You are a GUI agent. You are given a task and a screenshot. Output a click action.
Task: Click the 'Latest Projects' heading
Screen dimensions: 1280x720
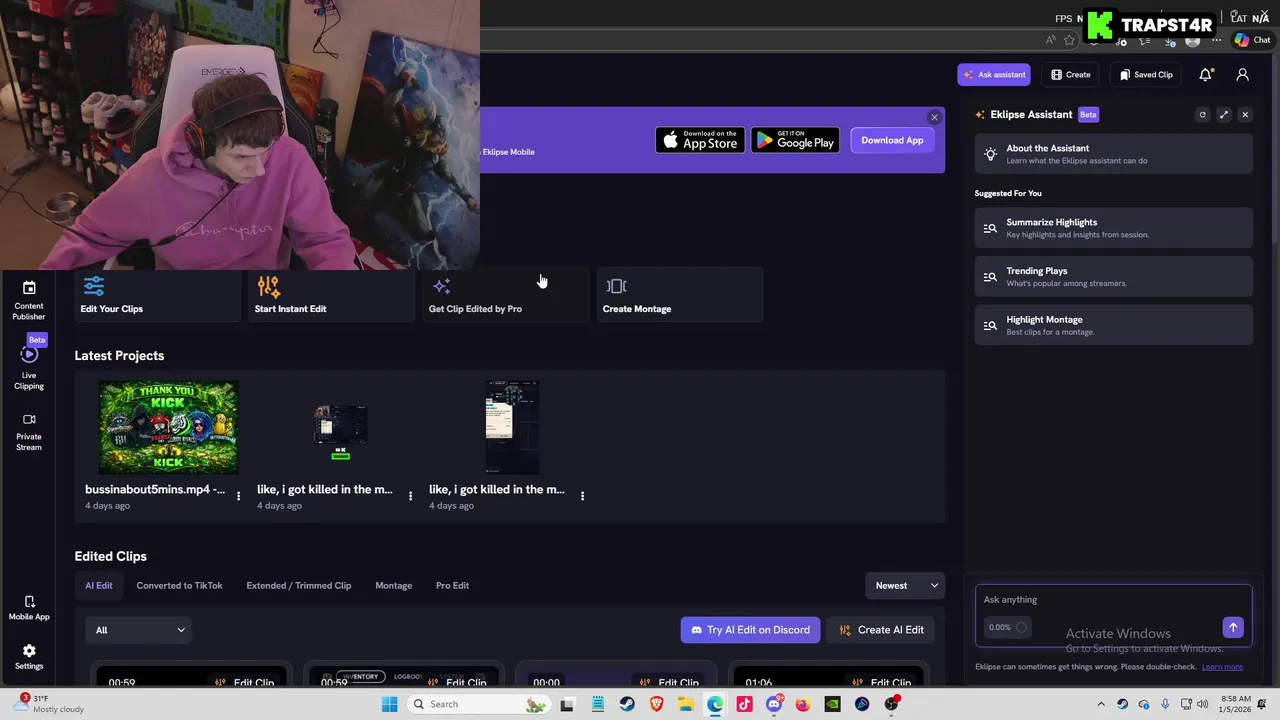(119, 356)
